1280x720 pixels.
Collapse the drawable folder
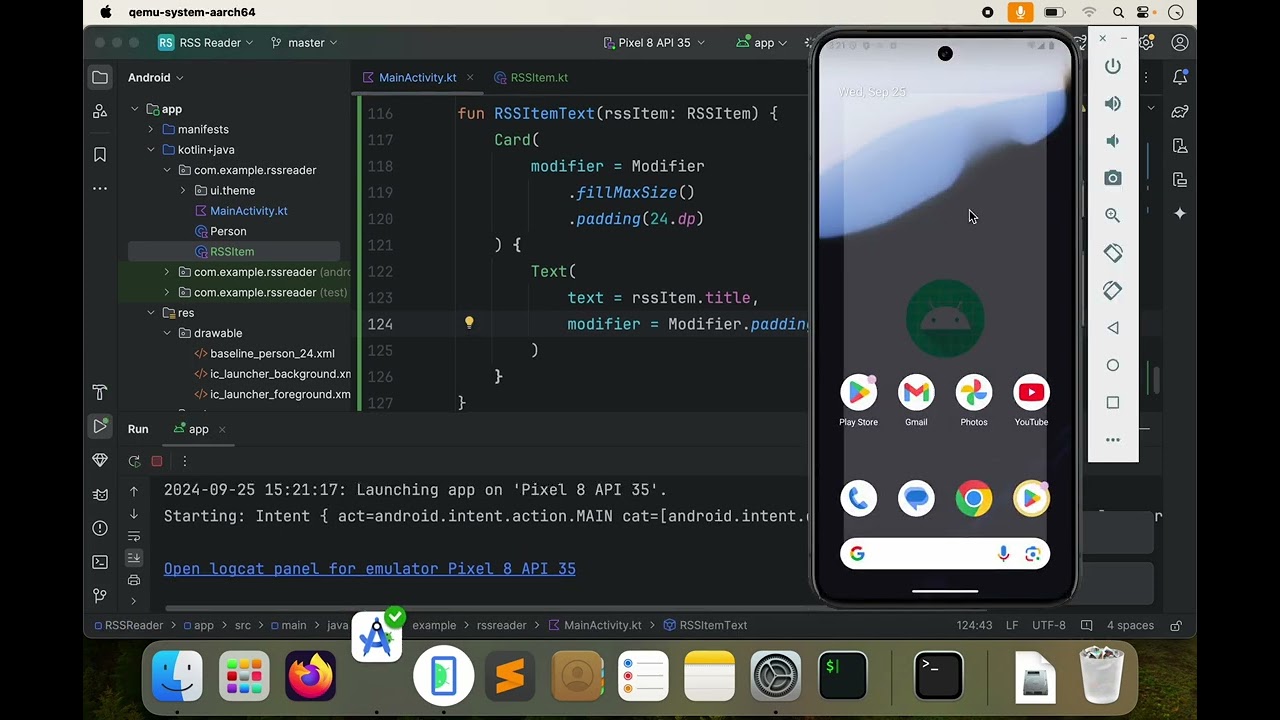pos(167,333)
